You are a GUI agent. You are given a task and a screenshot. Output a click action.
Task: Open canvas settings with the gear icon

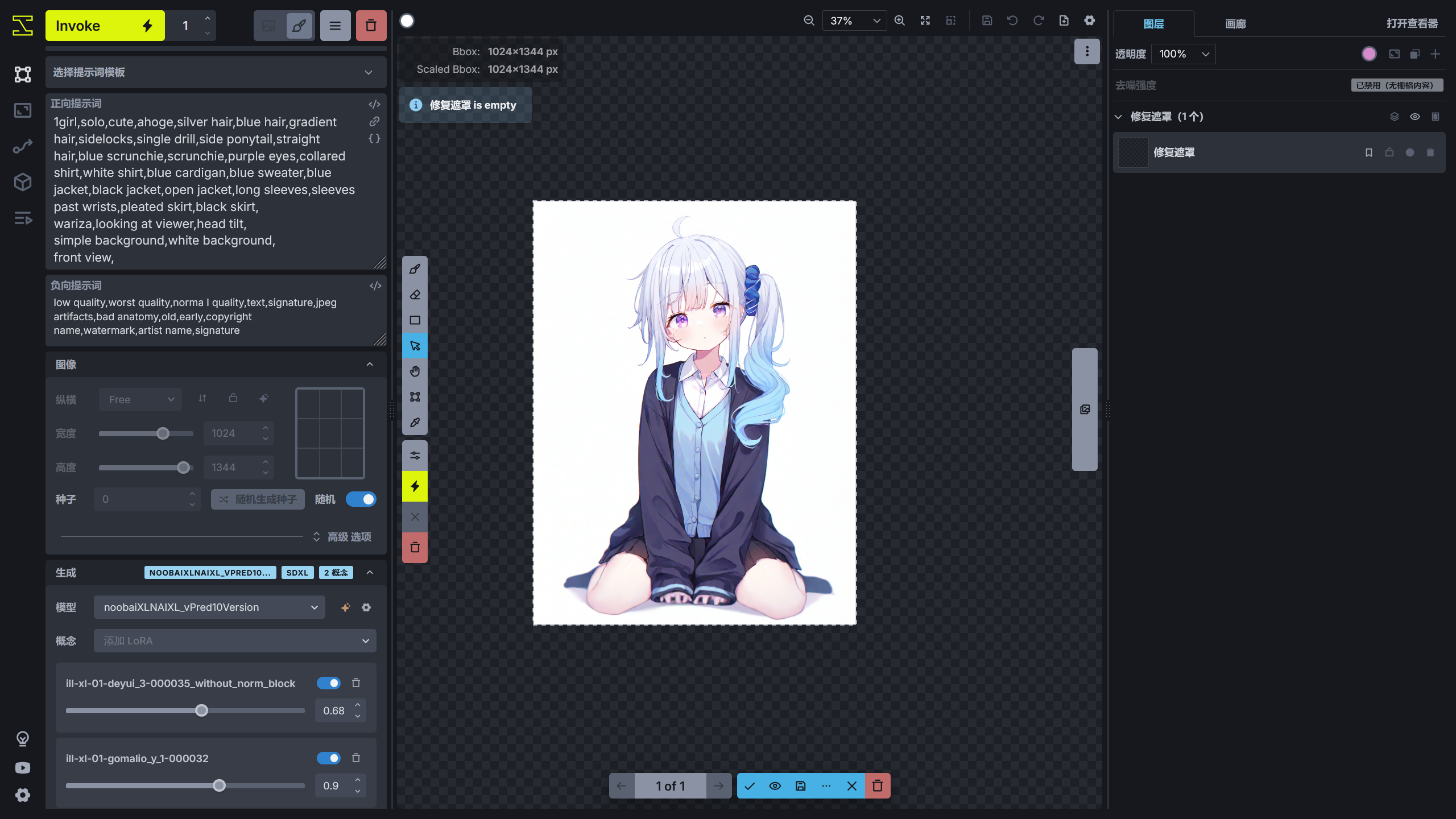1089,20
